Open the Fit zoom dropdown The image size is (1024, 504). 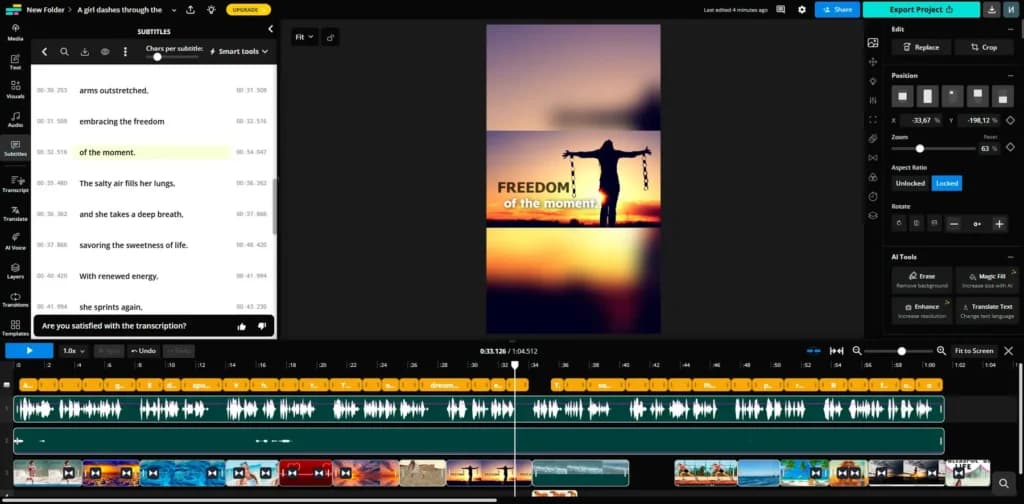point(304,37)
